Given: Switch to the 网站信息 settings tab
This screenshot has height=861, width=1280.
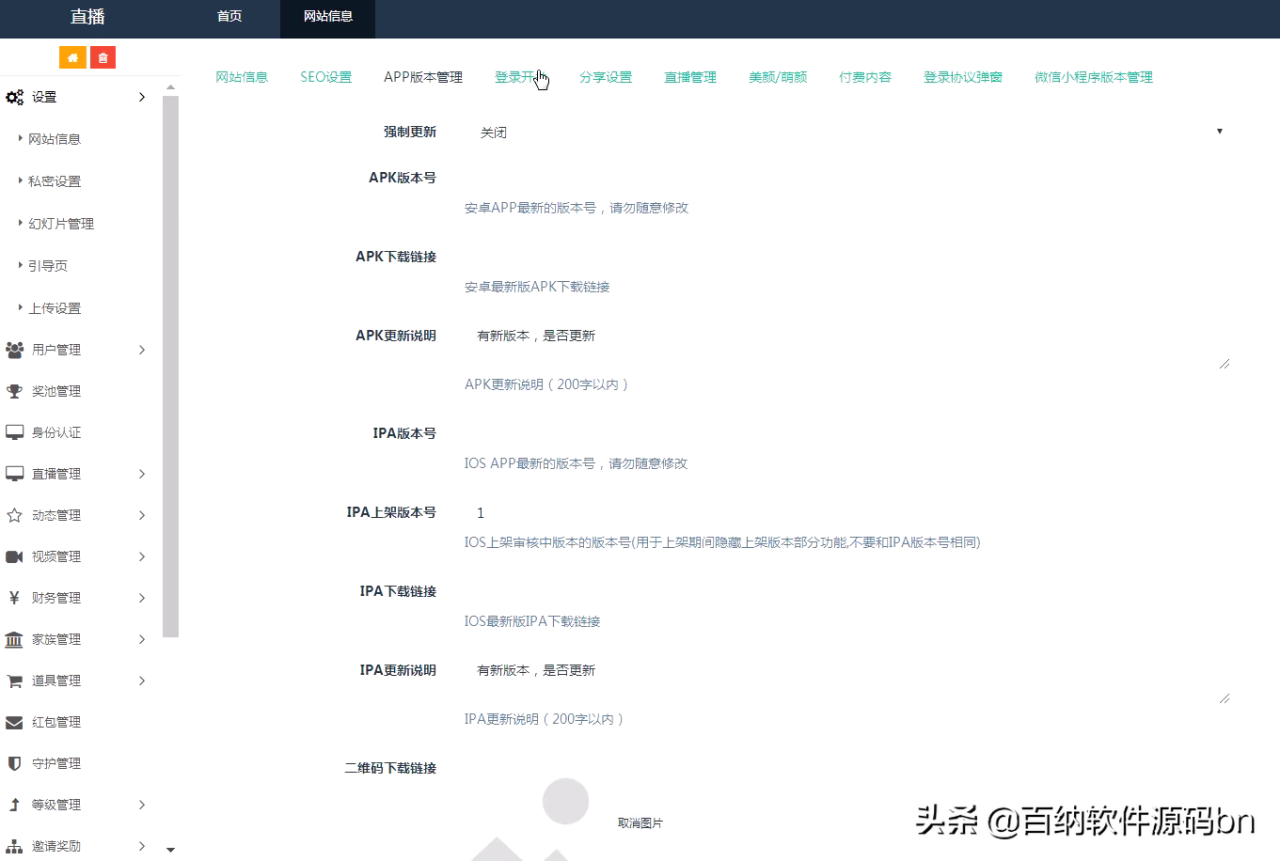Looking at the screenshot, I should pos(242,77).
